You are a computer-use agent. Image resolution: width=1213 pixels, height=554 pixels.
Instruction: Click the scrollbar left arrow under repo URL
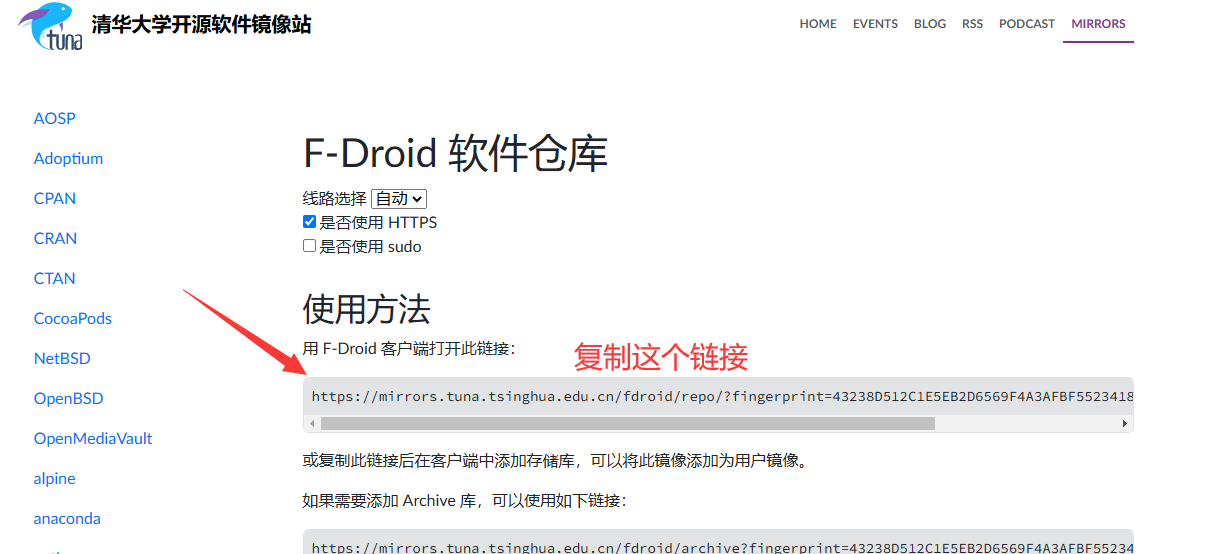(x=311, y=424)
